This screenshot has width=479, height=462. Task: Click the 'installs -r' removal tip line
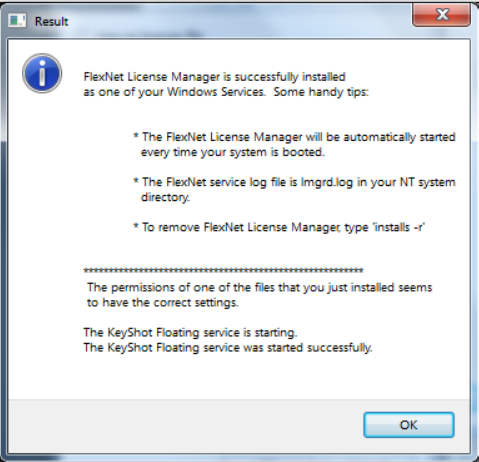point(279,227)
